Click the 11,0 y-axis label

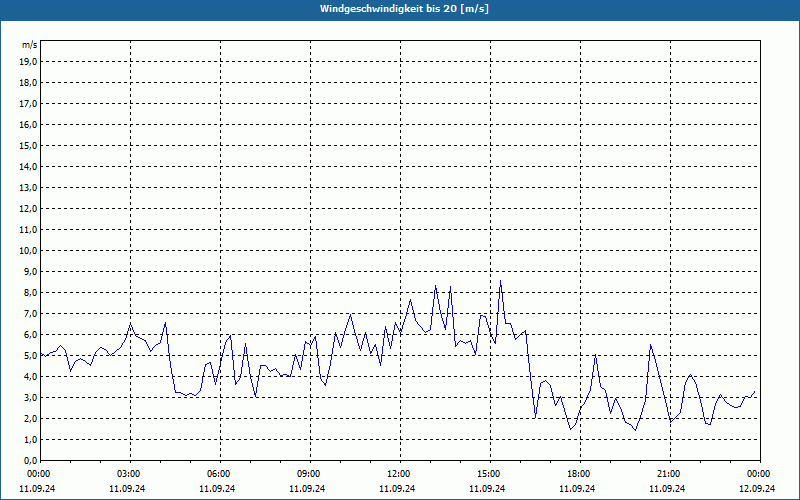[28, 230]
